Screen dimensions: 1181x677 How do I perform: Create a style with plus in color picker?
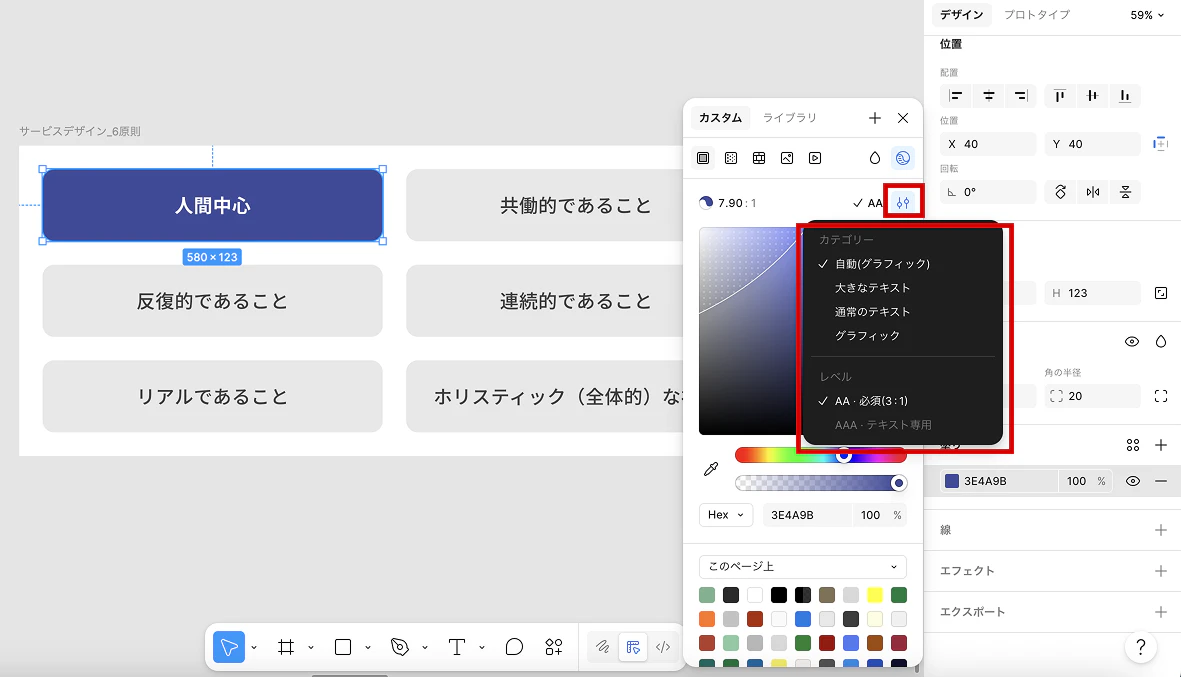point(874,118)
